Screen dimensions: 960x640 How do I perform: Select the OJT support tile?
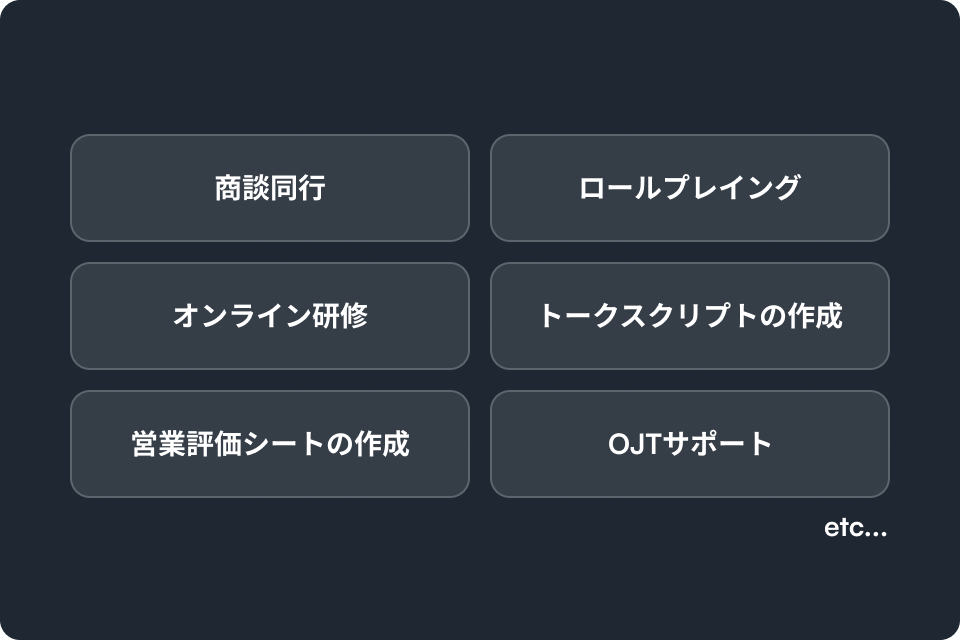tap(690, 444)
